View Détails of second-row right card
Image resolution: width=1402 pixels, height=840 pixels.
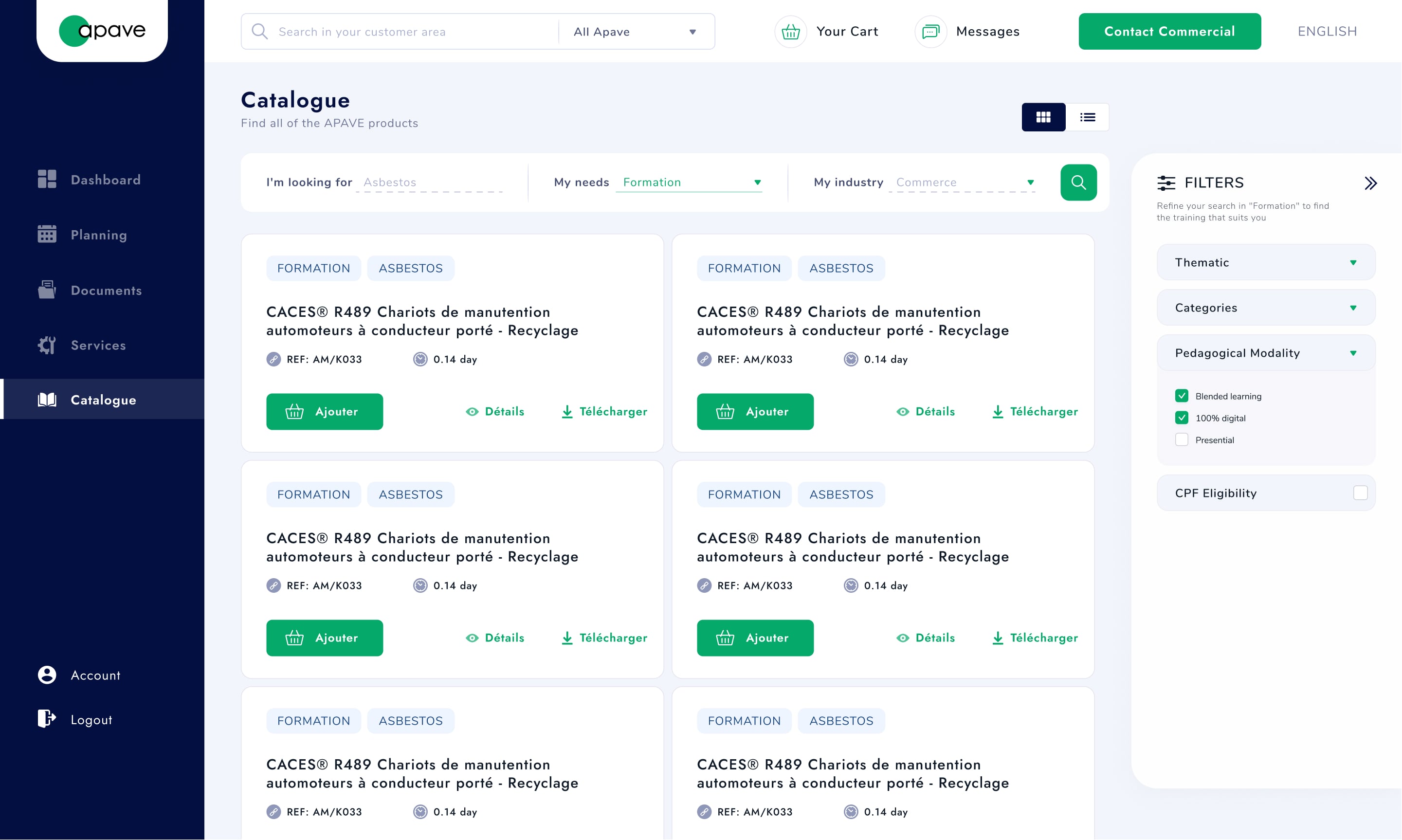point(926,638)
